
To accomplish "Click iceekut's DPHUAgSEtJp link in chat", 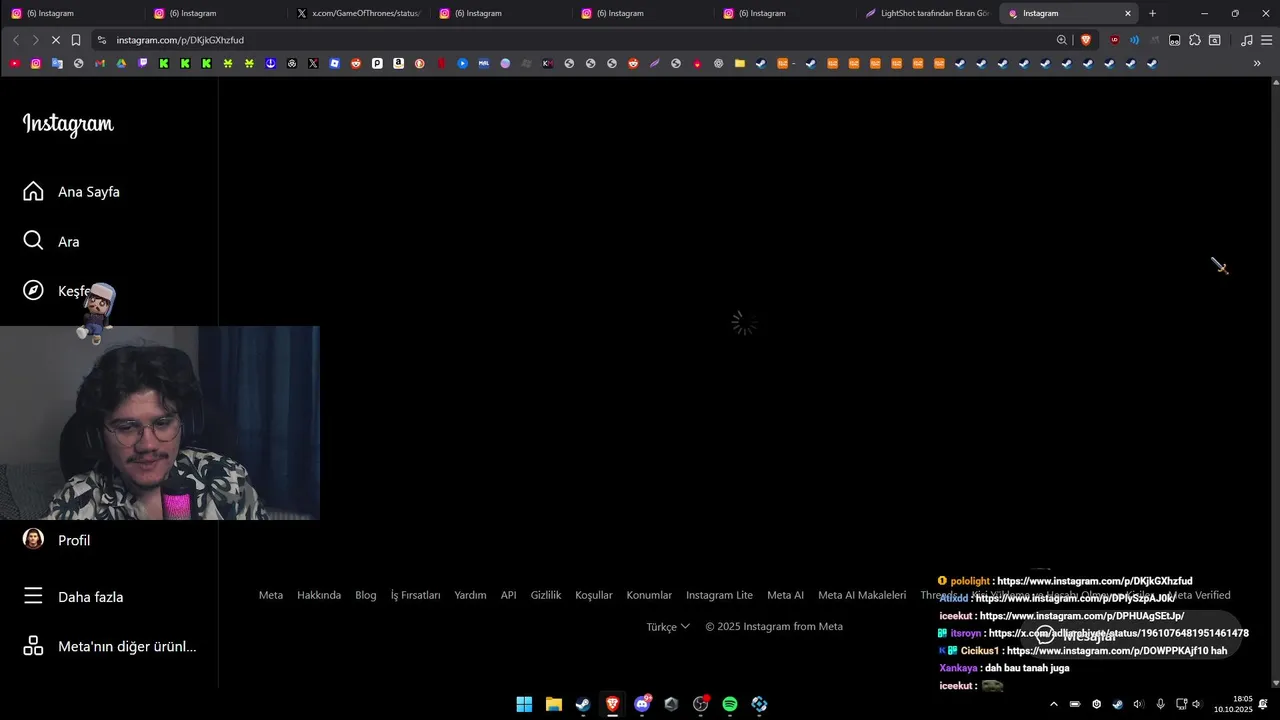I will pos(1082,616).
